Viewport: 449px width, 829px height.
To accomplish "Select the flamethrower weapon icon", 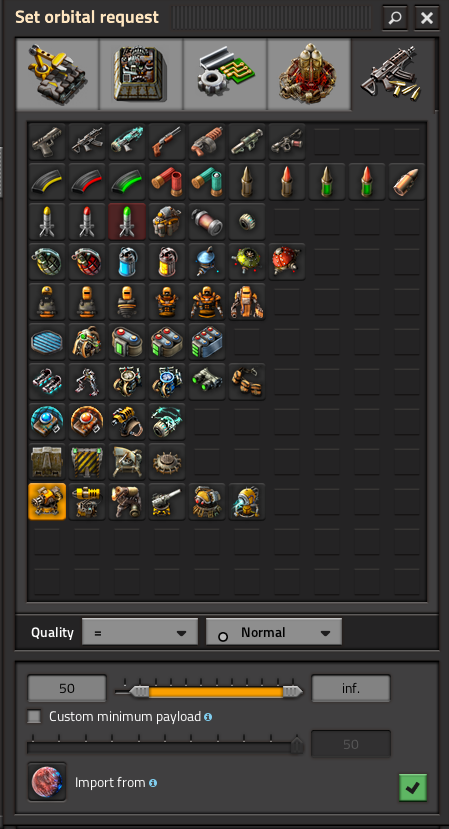I will point(207,142).
